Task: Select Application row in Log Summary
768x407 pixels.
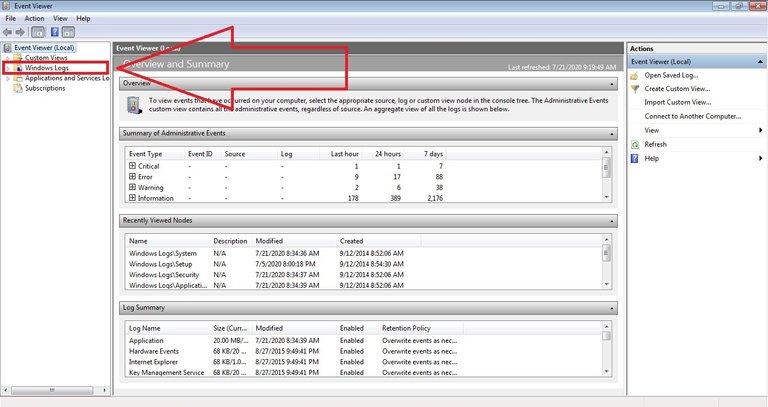Action: tap(363, 340)
